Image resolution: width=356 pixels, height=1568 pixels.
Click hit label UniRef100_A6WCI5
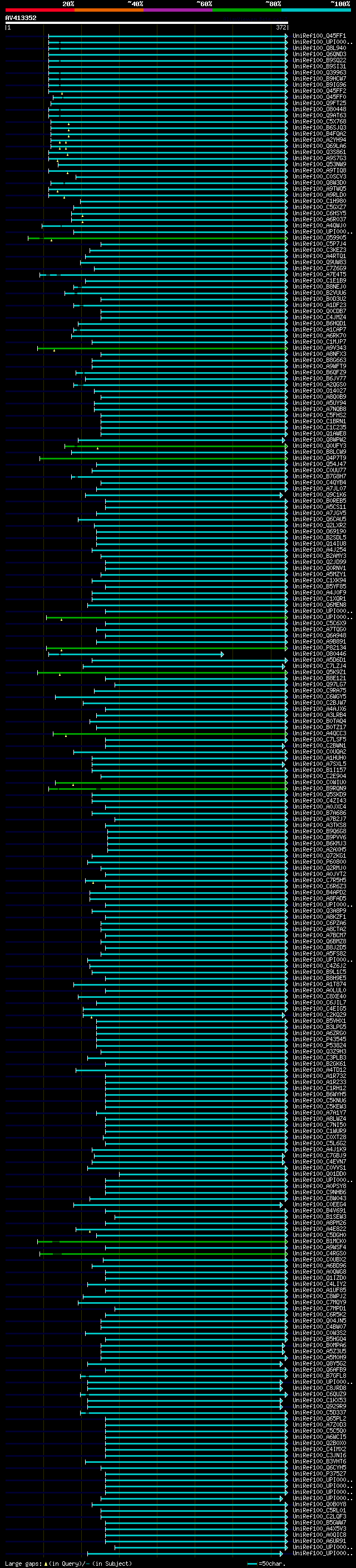[x=319, y=1437]
